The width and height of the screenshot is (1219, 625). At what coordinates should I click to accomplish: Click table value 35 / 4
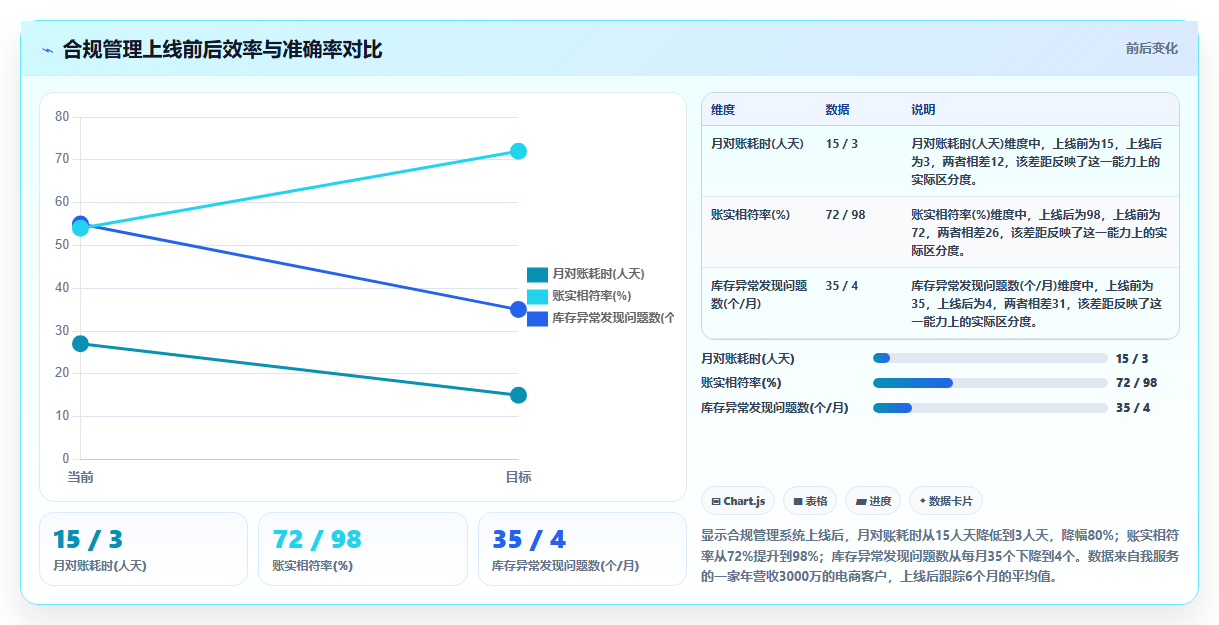tap(842, 286)
